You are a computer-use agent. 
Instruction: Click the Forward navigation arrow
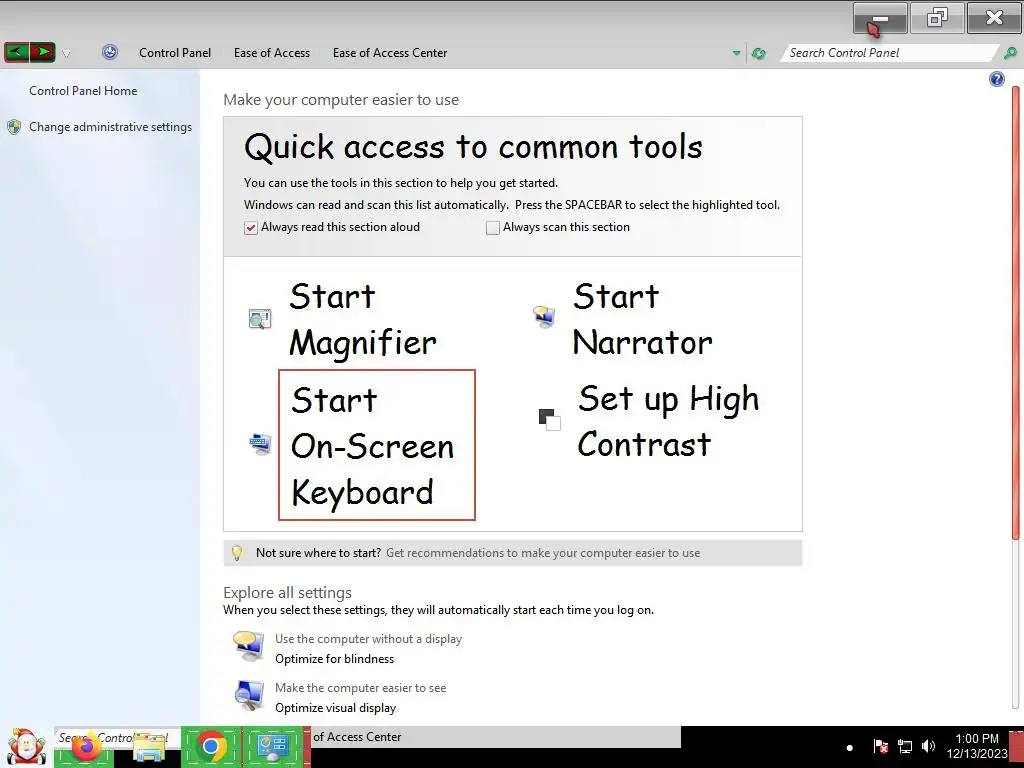[x=42, y=52]
